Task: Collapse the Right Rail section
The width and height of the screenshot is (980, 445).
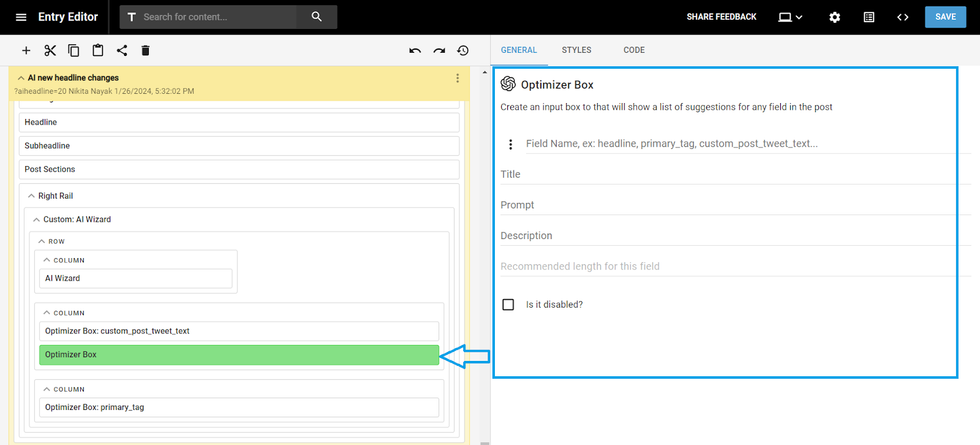Action: (x=31, y=196)
